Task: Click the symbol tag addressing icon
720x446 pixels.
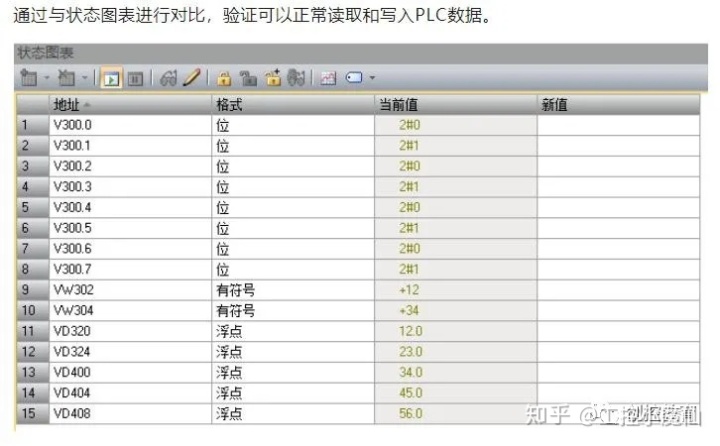Action: (354, 78)
